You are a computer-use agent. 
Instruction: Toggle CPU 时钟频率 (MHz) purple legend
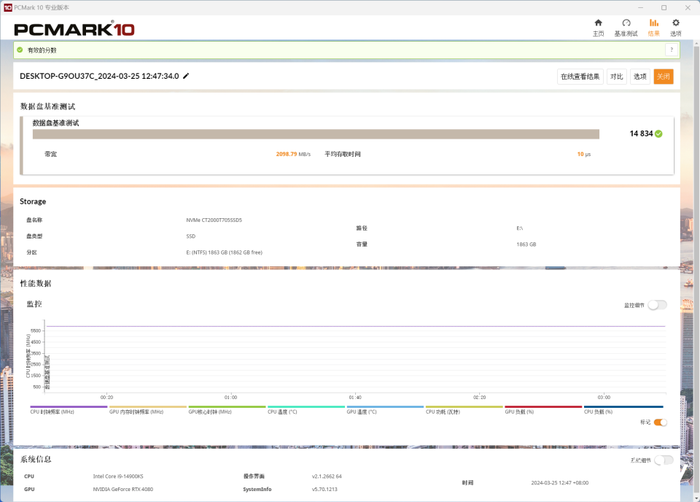pyautogui.click(x=68, y=410)
